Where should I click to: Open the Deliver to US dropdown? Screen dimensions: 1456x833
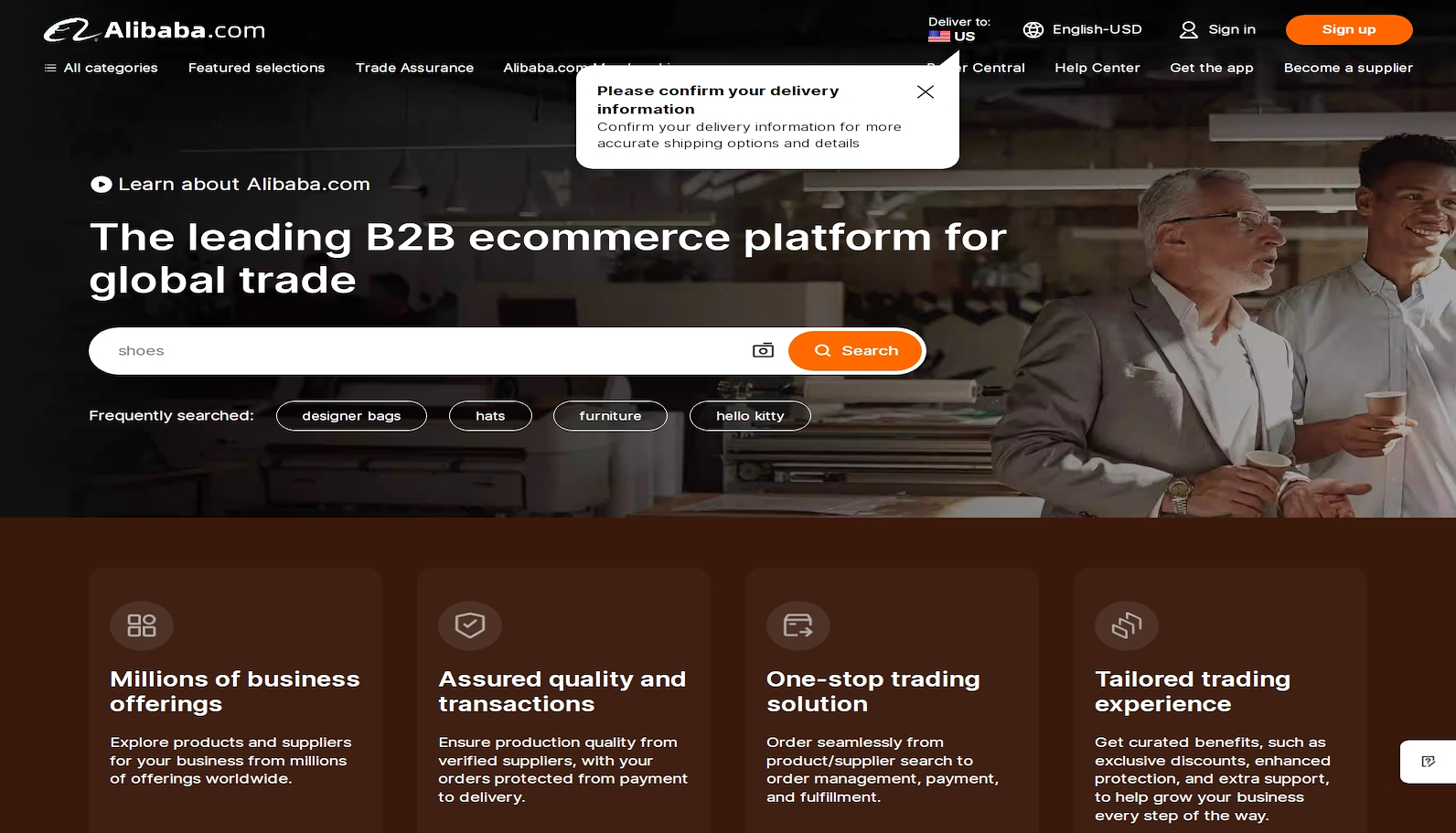pos(959,29)
